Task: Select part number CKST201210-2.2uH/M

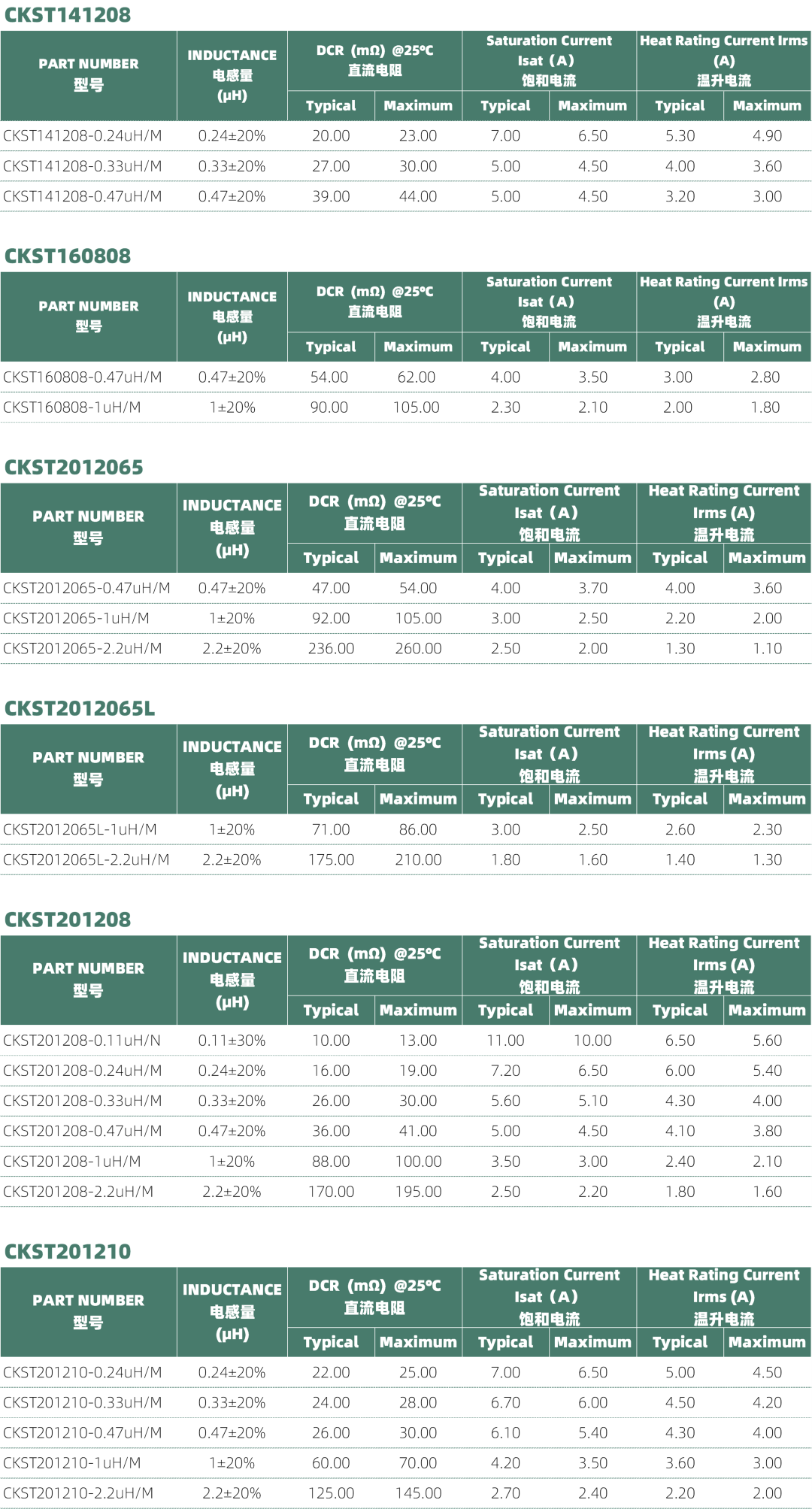Action: 78,1493
